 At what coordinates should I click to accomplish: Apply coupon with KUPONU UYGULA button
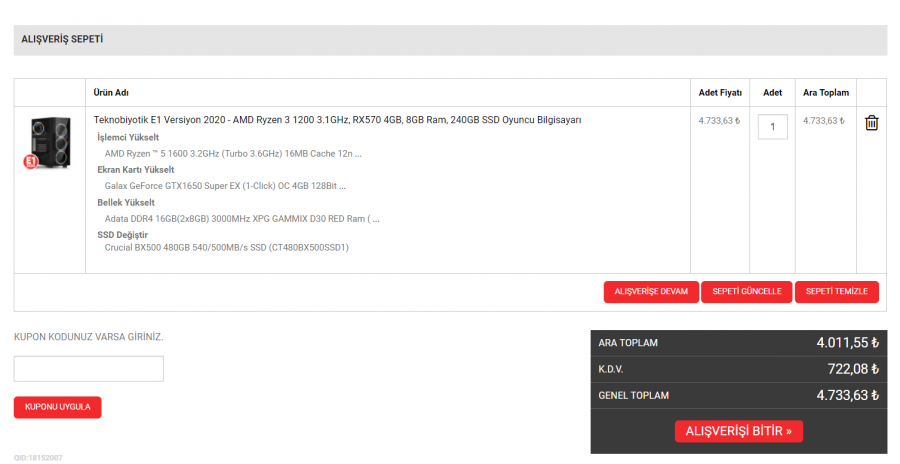pyautogui.click(x=57, y=407)
